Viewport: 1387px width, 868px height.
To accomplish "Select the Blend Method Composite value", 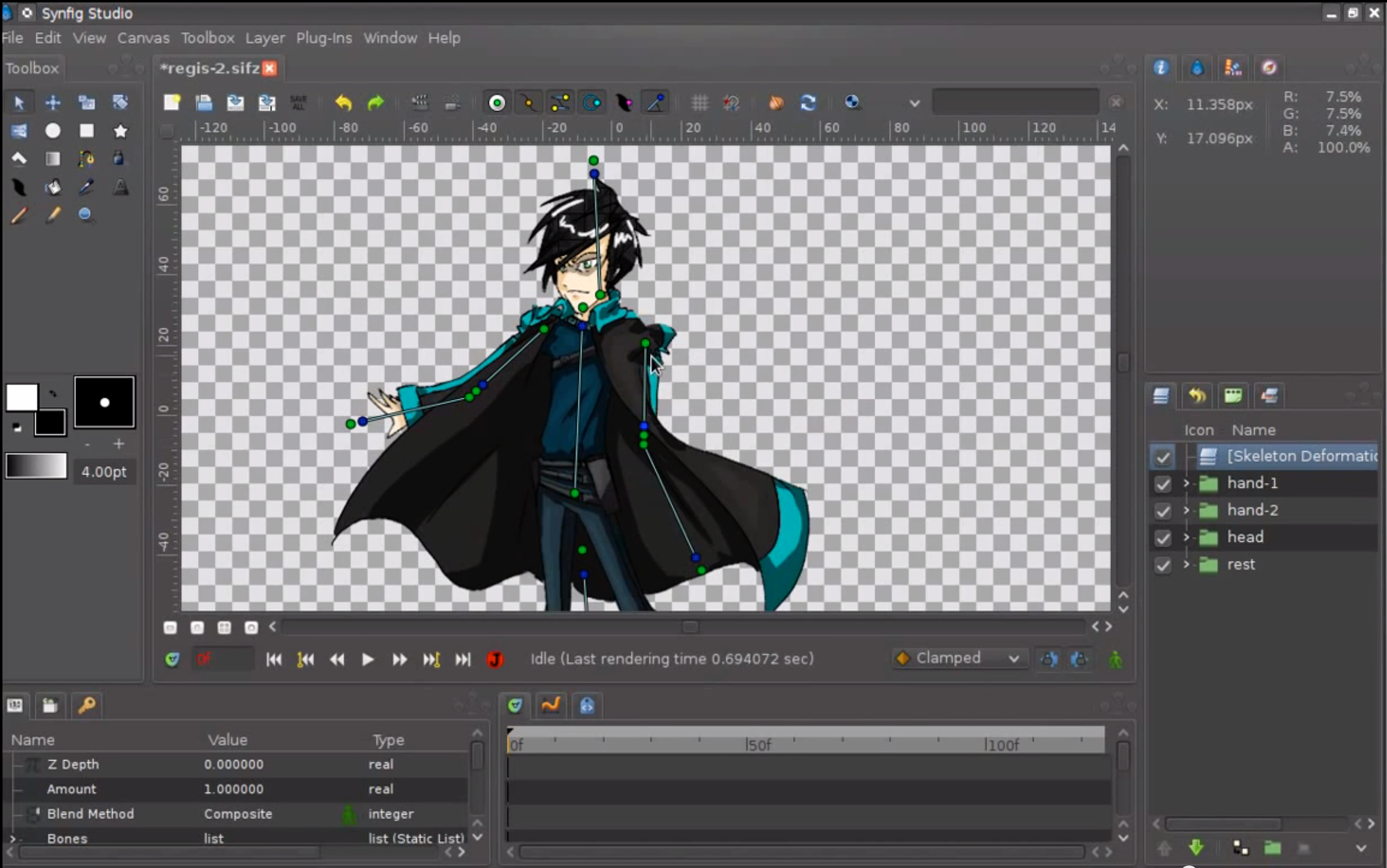I will [x=238, y=814].
